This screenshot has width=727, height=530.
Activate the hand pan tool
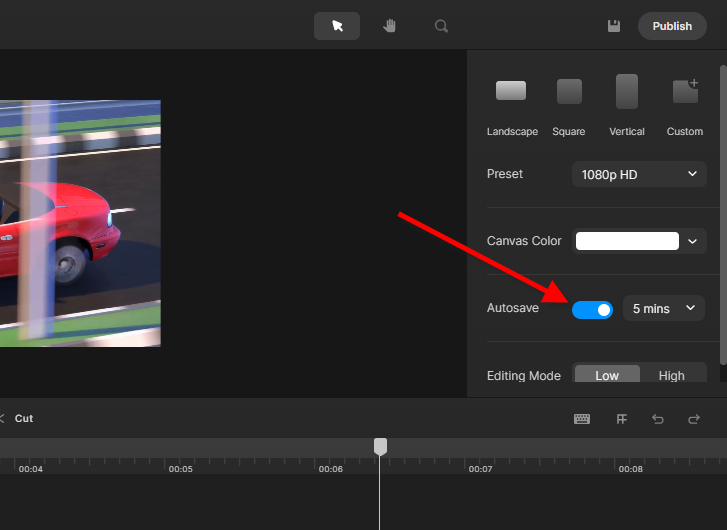389,26
